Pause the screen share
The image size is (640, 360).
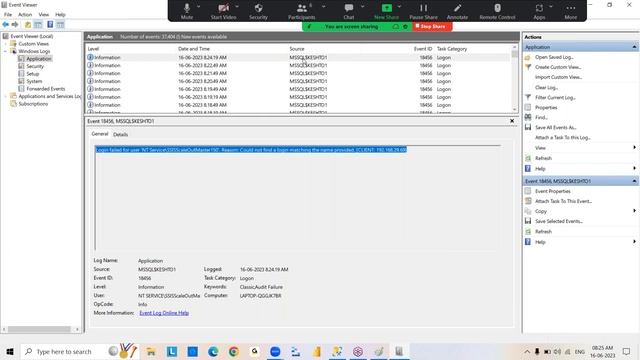coord(423,11)
